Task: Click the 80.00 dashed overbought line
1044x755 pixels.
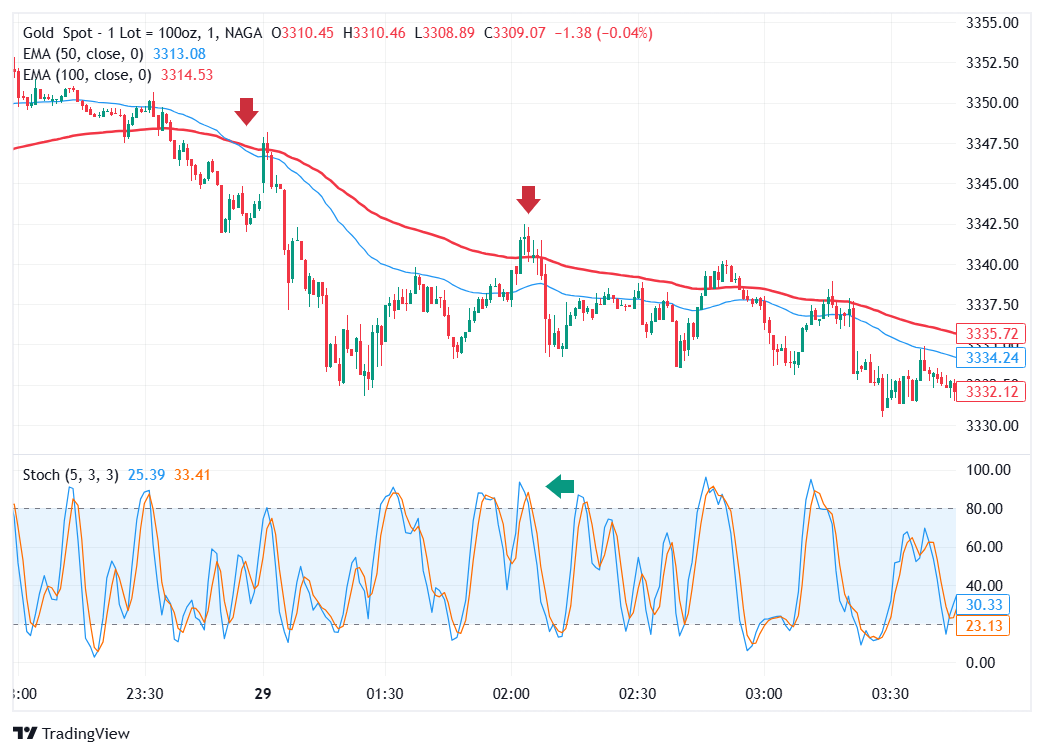Action: tap(480, 508)
